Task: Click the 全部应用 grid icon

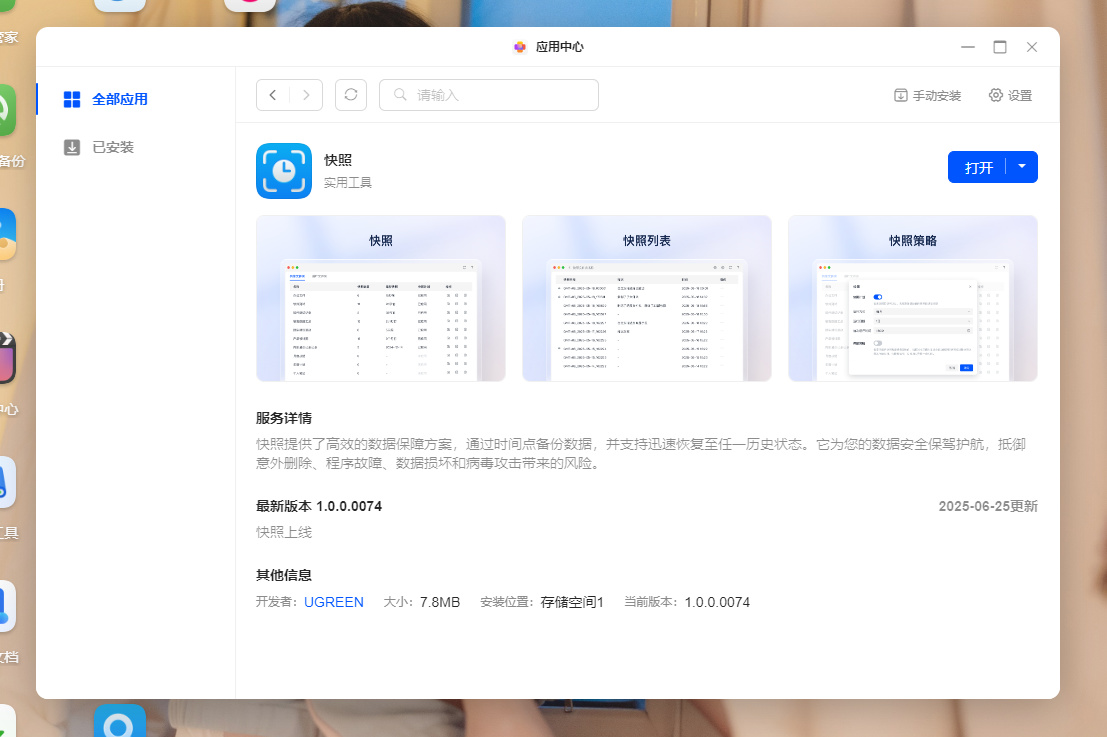Action: tap(72, 100)
